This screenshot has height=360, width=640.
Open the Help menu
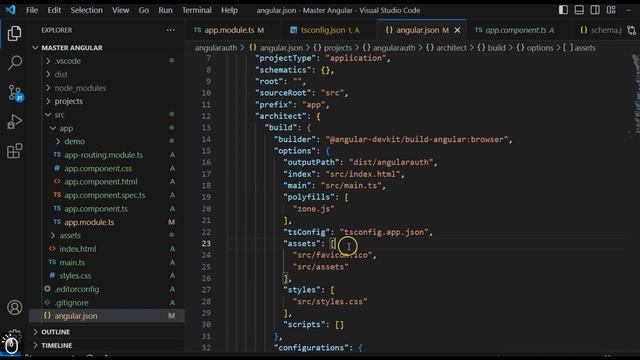click(229, 10)
